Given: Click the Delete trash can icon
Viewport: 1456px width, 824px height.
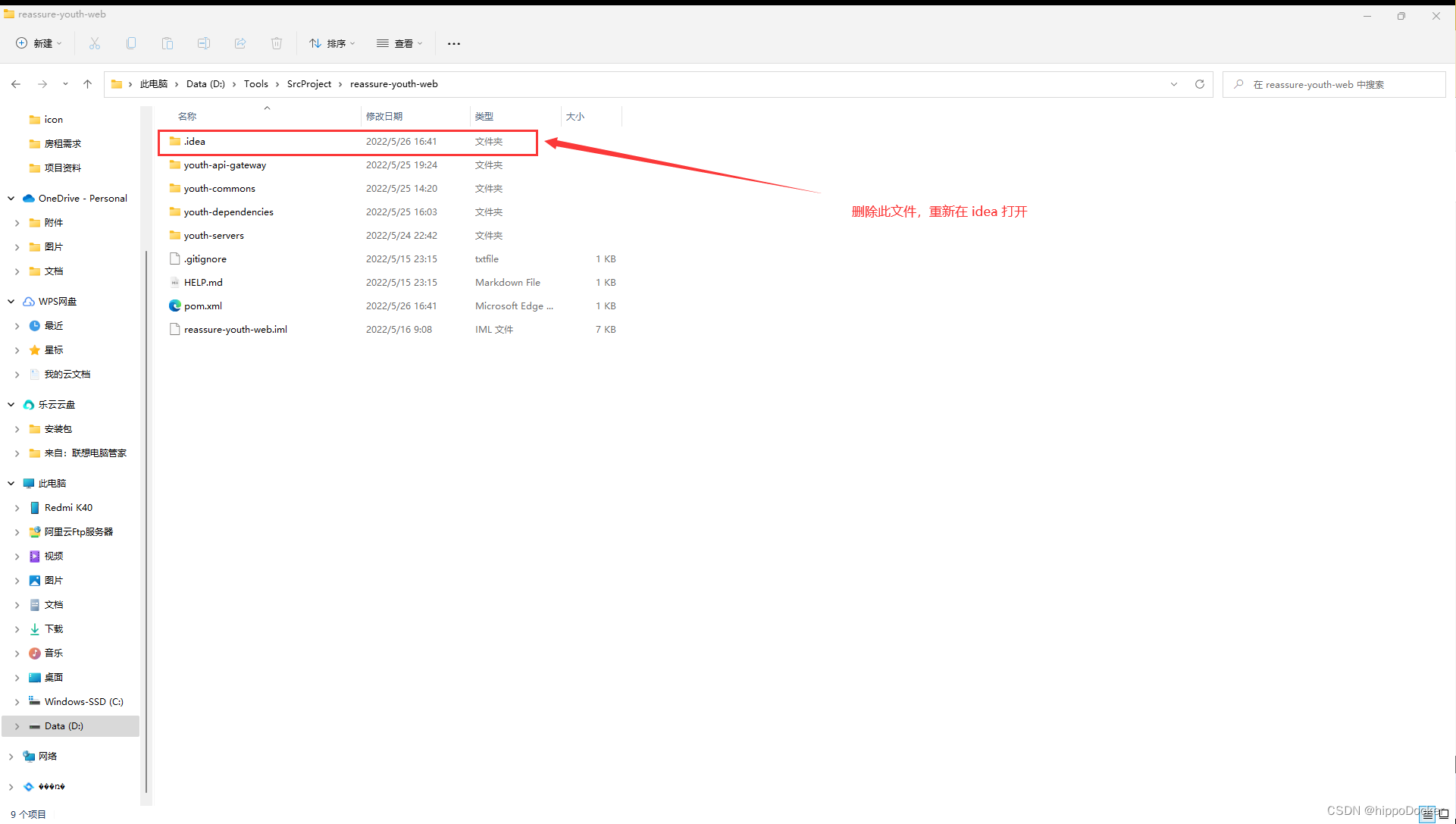Looking at the screenshot, I should [x=277, y=43].
